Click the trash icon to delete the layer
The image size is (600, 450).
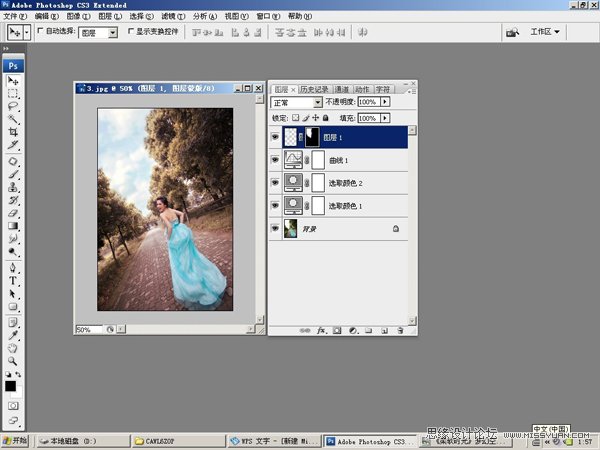pyautogui.click(x=400, y=329)
